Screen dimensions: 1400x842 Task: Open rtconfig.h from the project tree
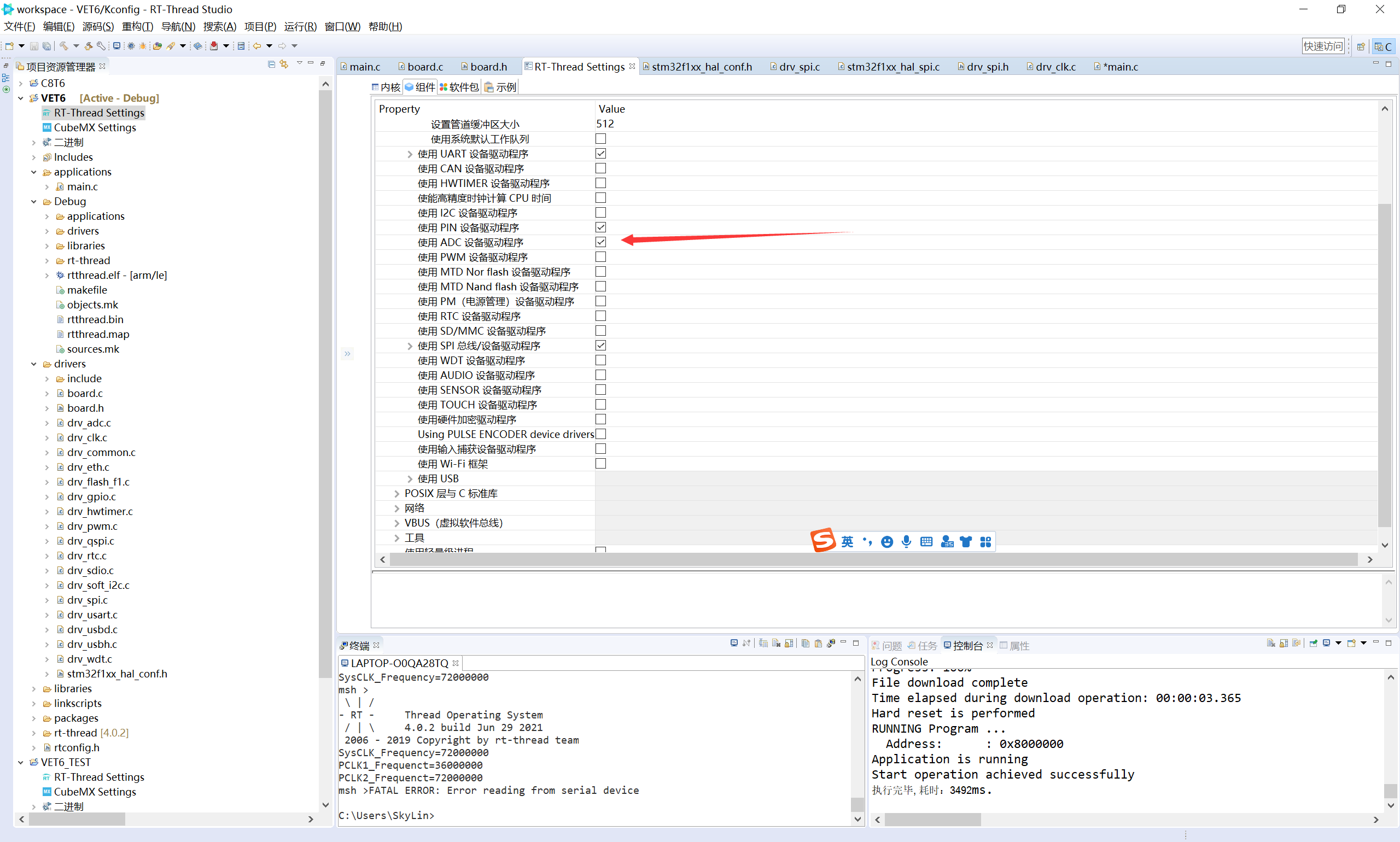(x=76, y=747)
